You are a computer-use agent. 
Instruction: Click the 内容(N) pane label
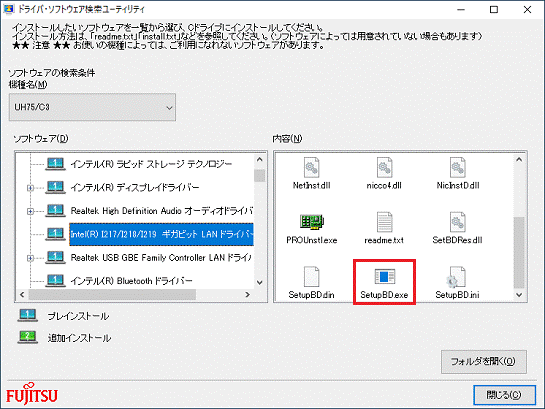pyautogui.click(x=287, y=139)
